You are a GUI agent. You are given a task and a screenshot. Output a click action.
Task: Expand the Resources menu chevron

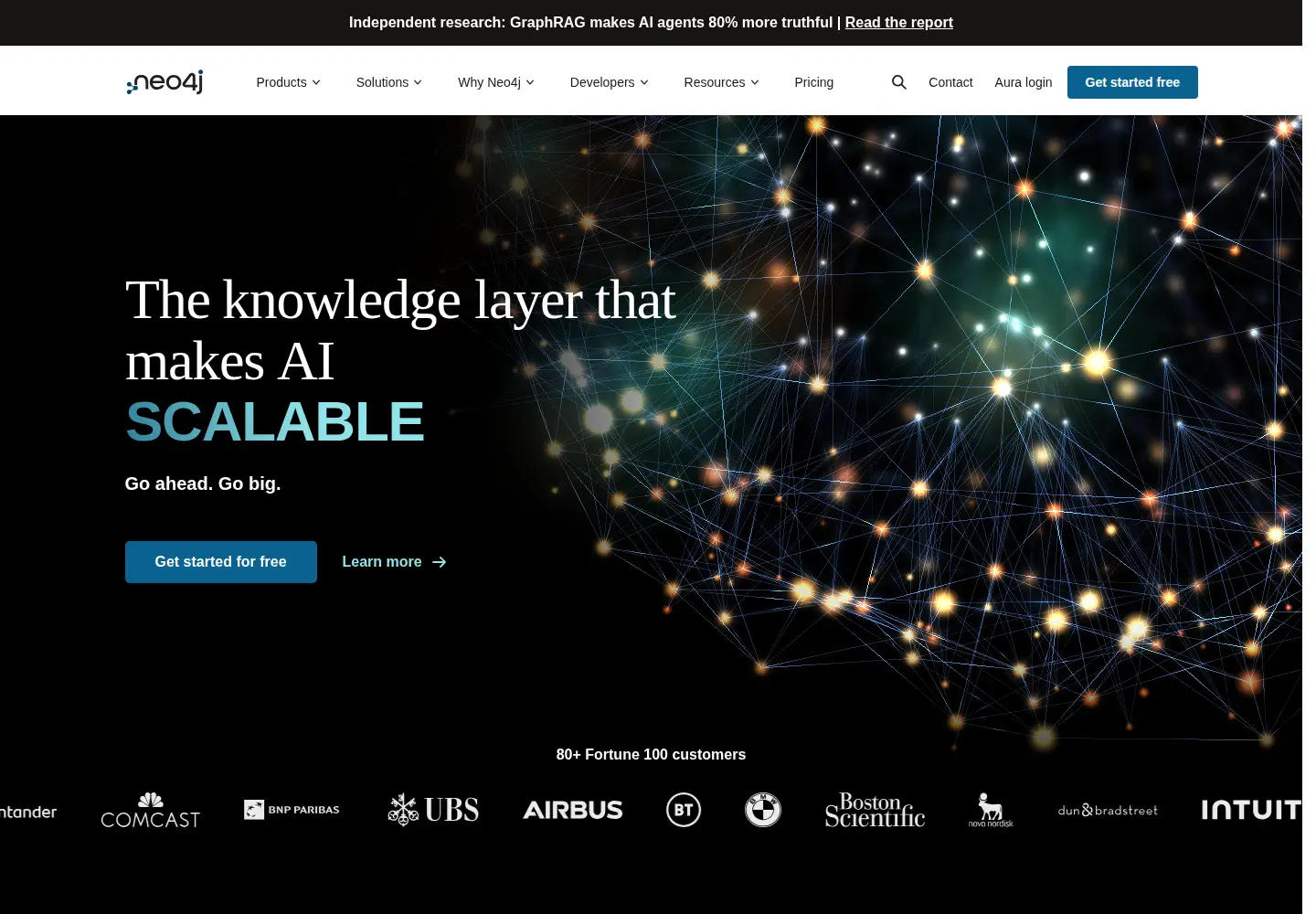click(x=755, y=82)
